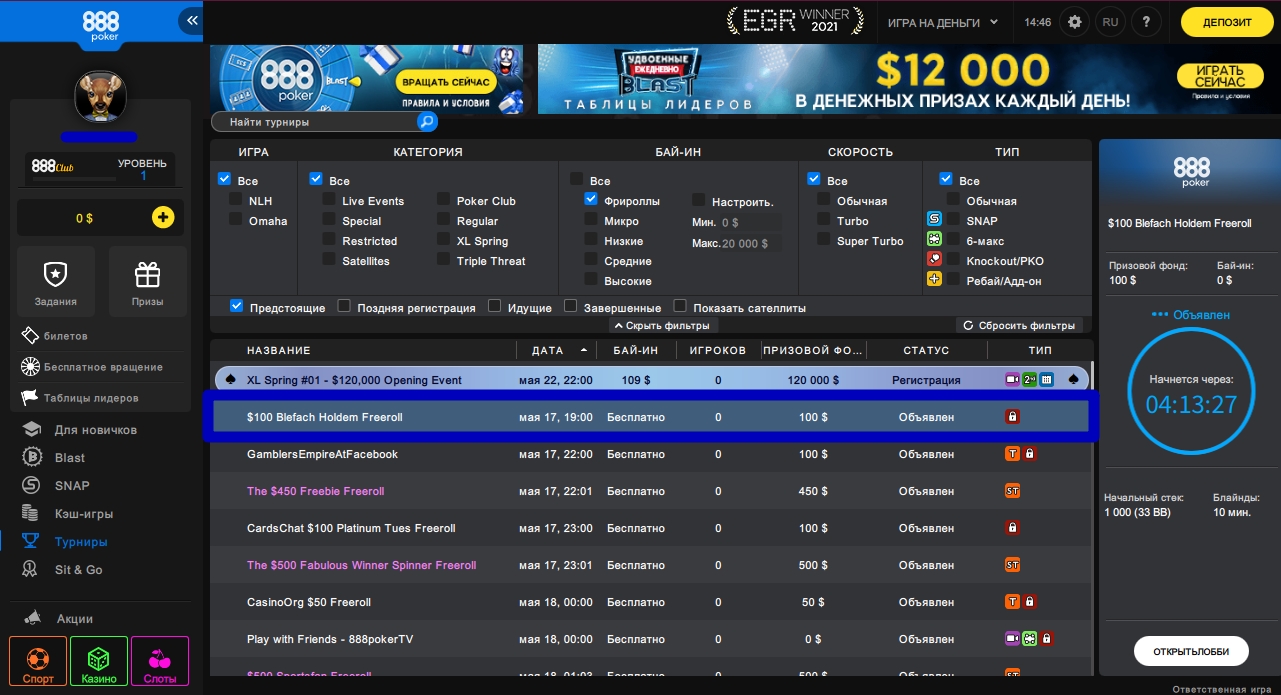Screen dimensions: 1281x695
Task: Click the SNAP type icon in filters
Action: 934,220
